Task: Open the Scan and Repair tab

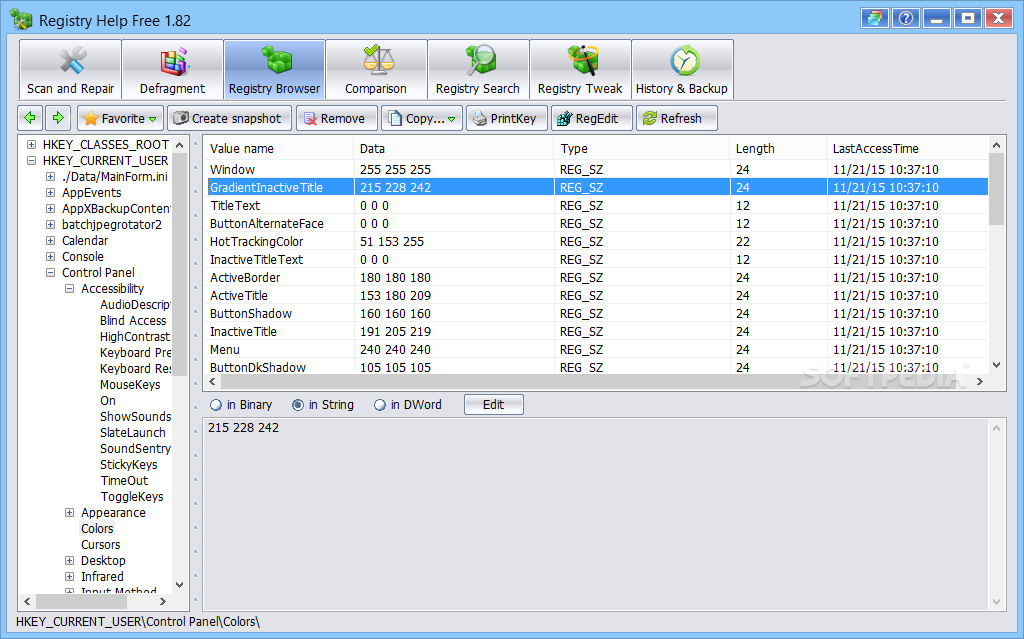Action: pos(71,69)
